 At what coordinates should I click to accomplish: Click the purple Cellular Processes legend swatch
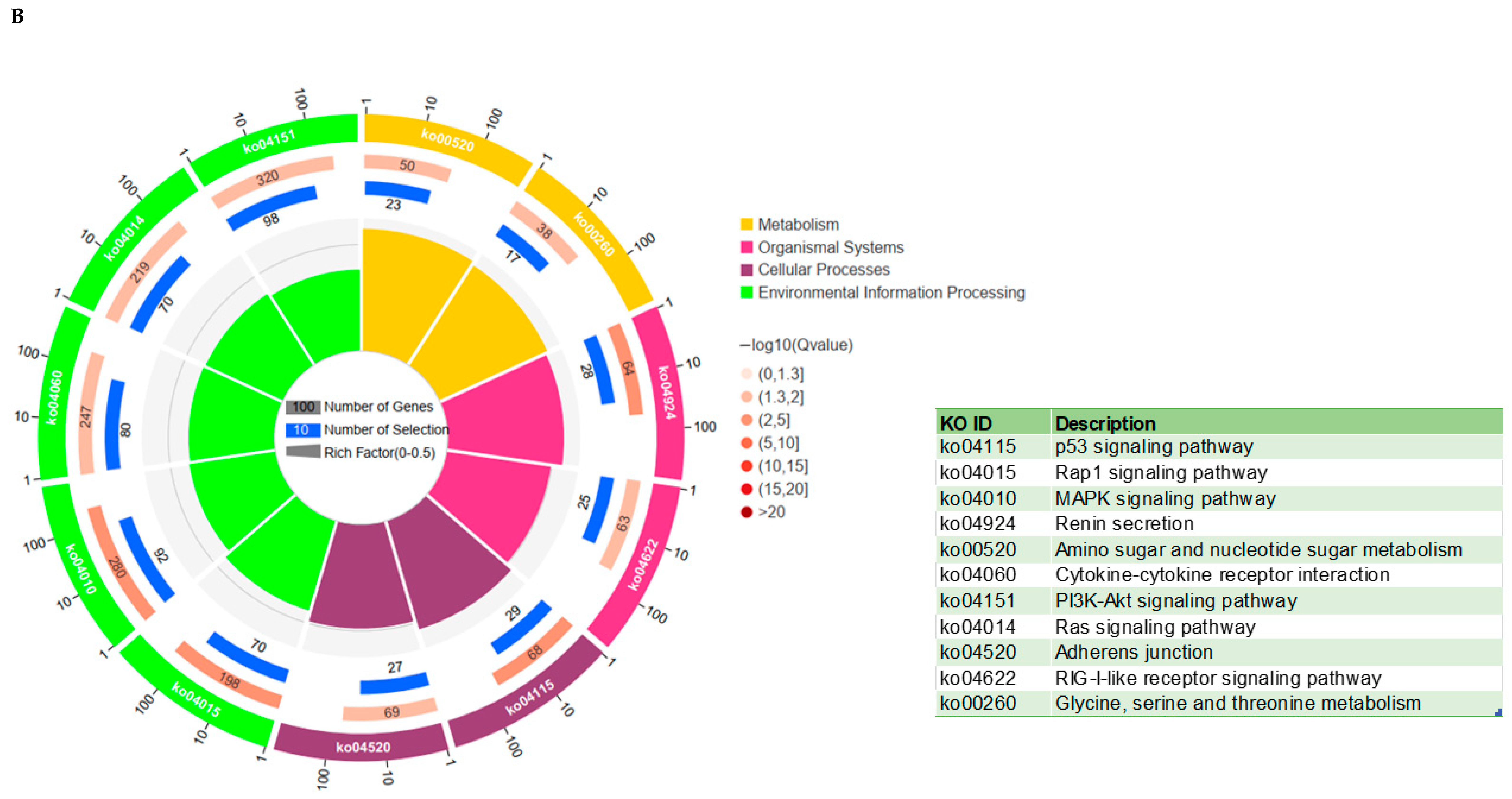coord(746,270)
